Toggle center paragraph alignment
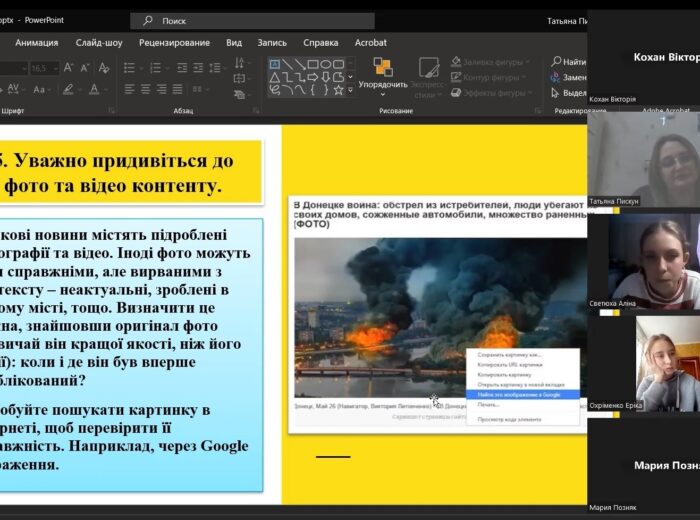This screenshot has height=520, width=700. click(144, 90)
